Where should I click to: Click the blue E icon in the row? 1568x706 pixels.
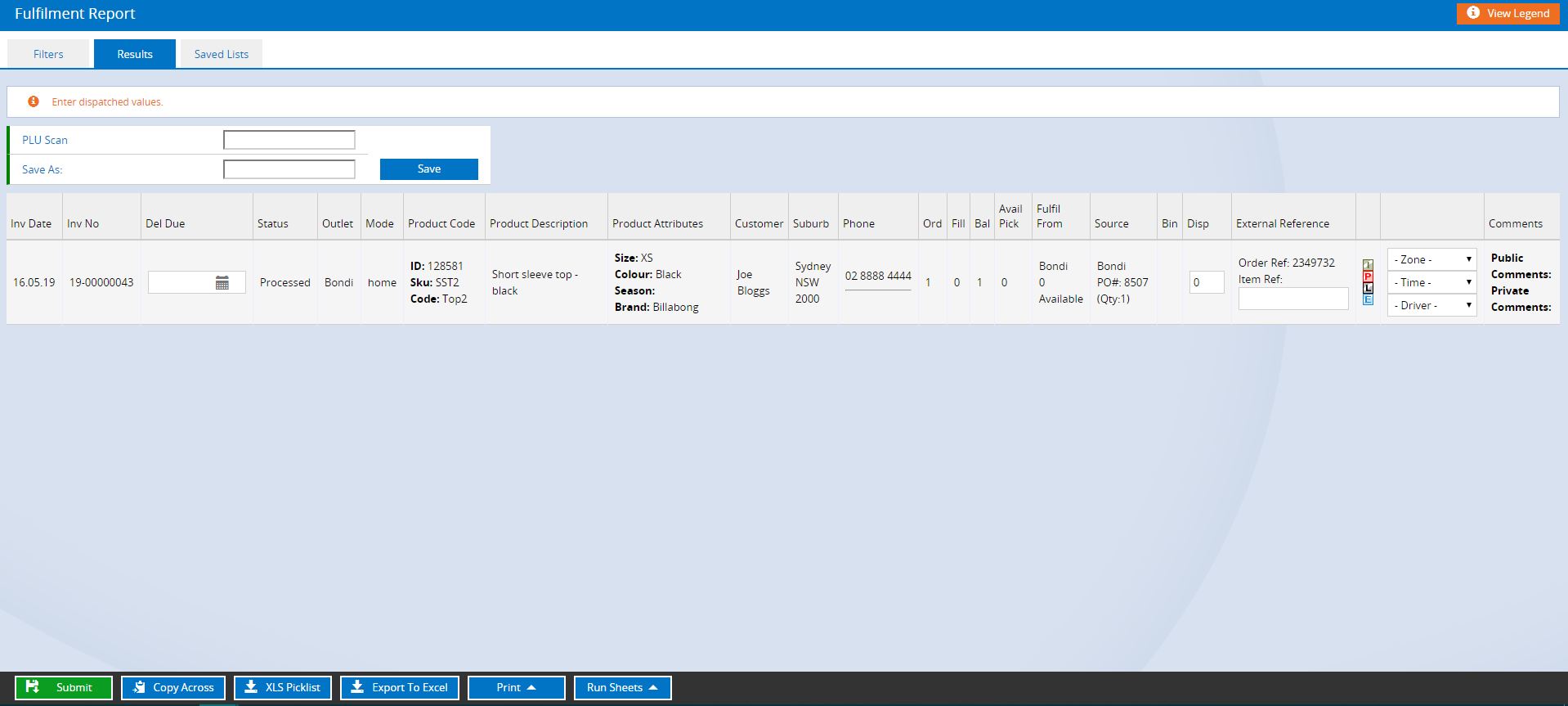[1368, 299]
